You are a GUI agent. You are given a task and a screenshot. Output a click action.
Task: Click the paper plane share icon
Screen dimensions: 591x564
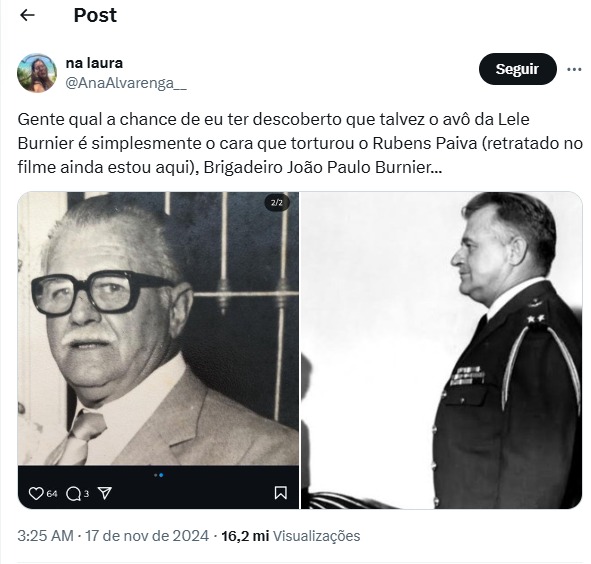click(x=105, y=493)
